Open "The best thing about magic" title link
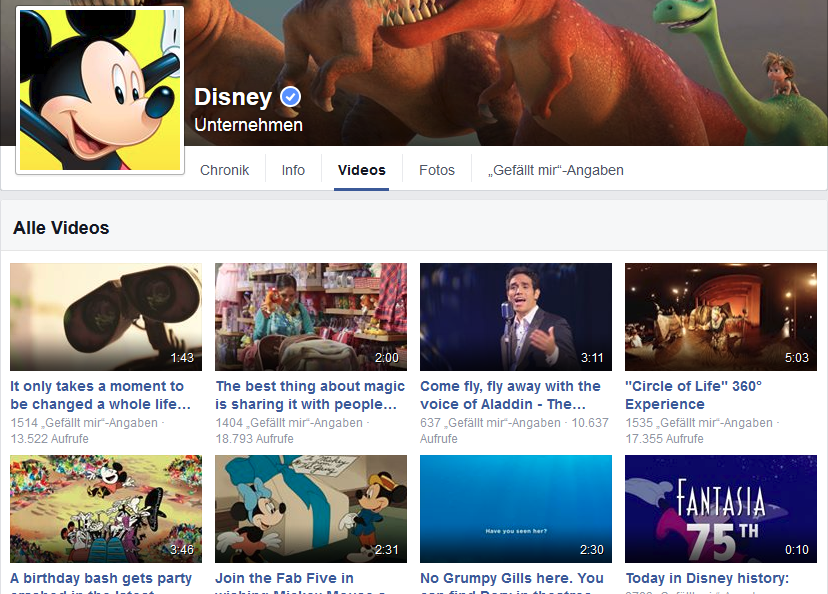Viewport: 828px width, 594px height. click(x=310, y=395)
